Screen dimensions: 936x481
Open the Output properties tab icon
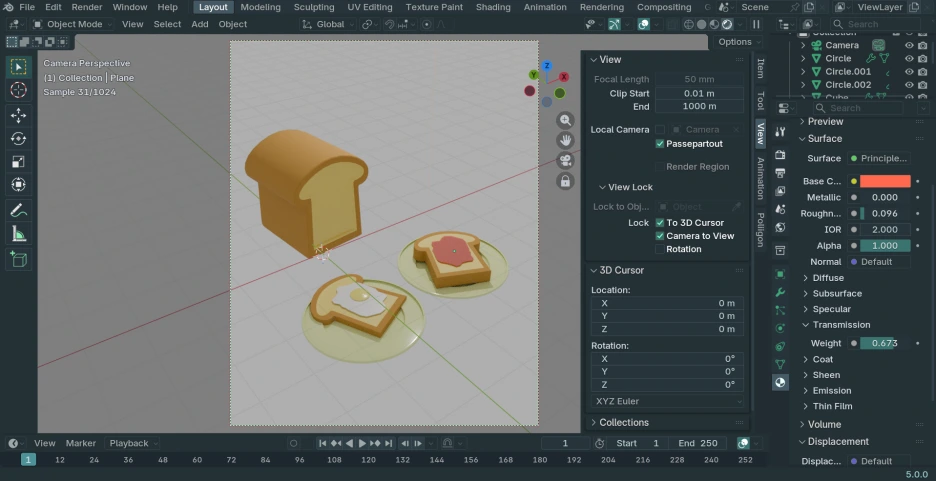(780, 173)
